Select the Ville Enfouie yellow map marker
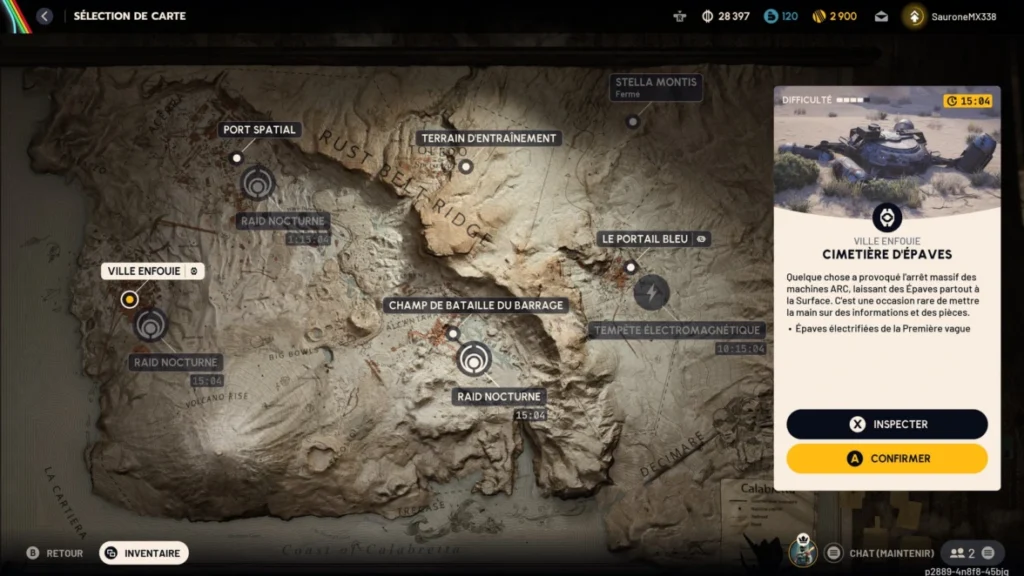 [x=129, y=299]
